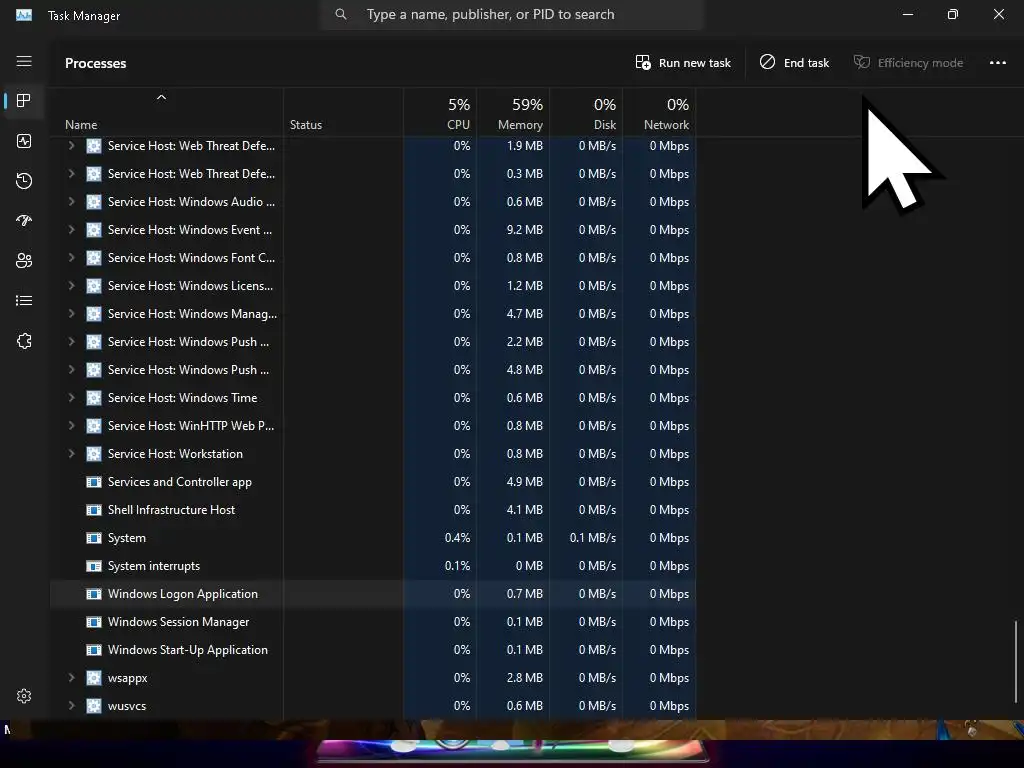Image resolution: width=1024 pixels, height=768 pixels.
Task: Click the Service Host: WinHTTP Web P... gear icon
Action: [94, 426]
